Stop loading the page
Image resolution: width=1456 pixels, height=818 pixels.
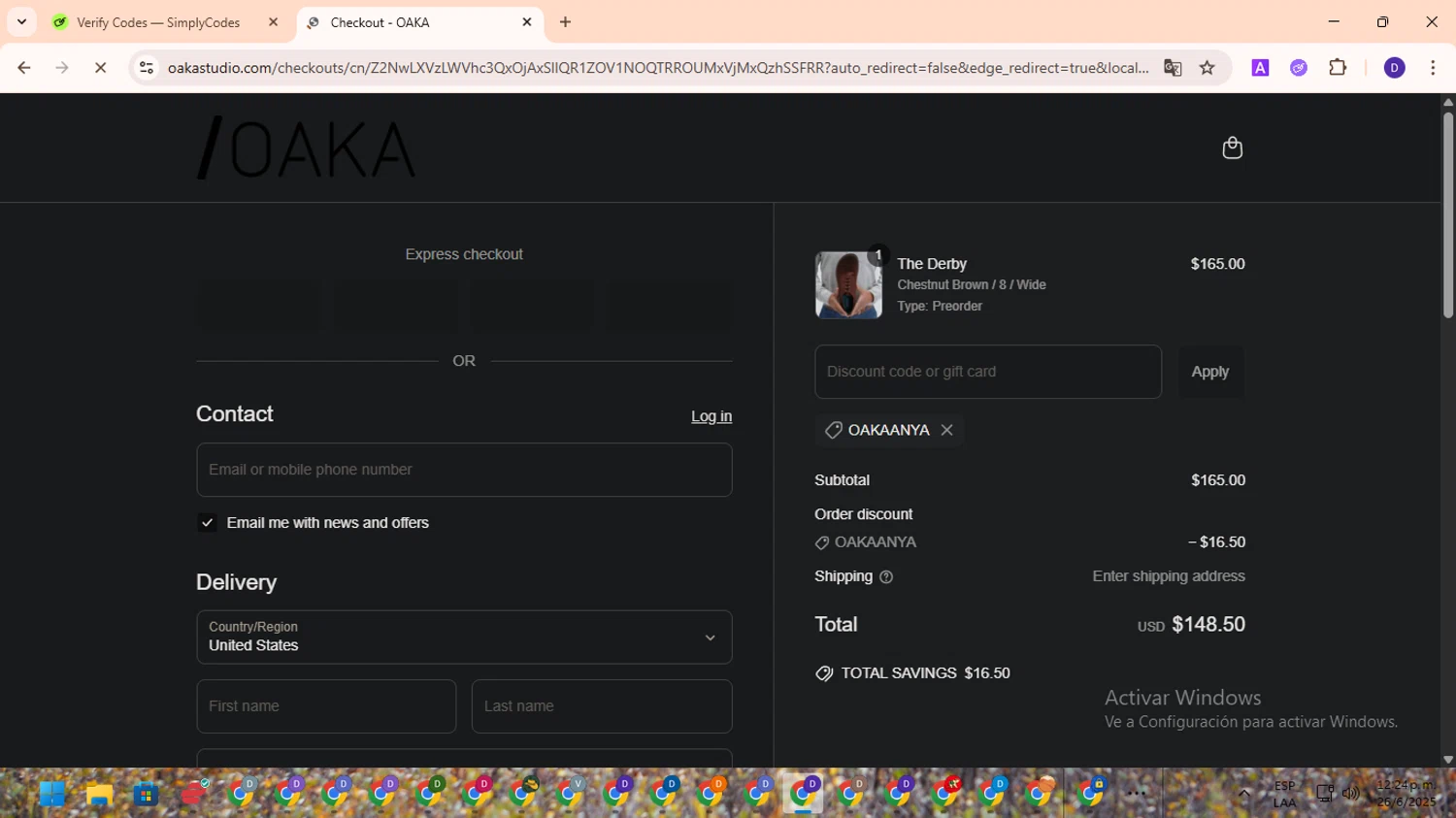point(100,68)
